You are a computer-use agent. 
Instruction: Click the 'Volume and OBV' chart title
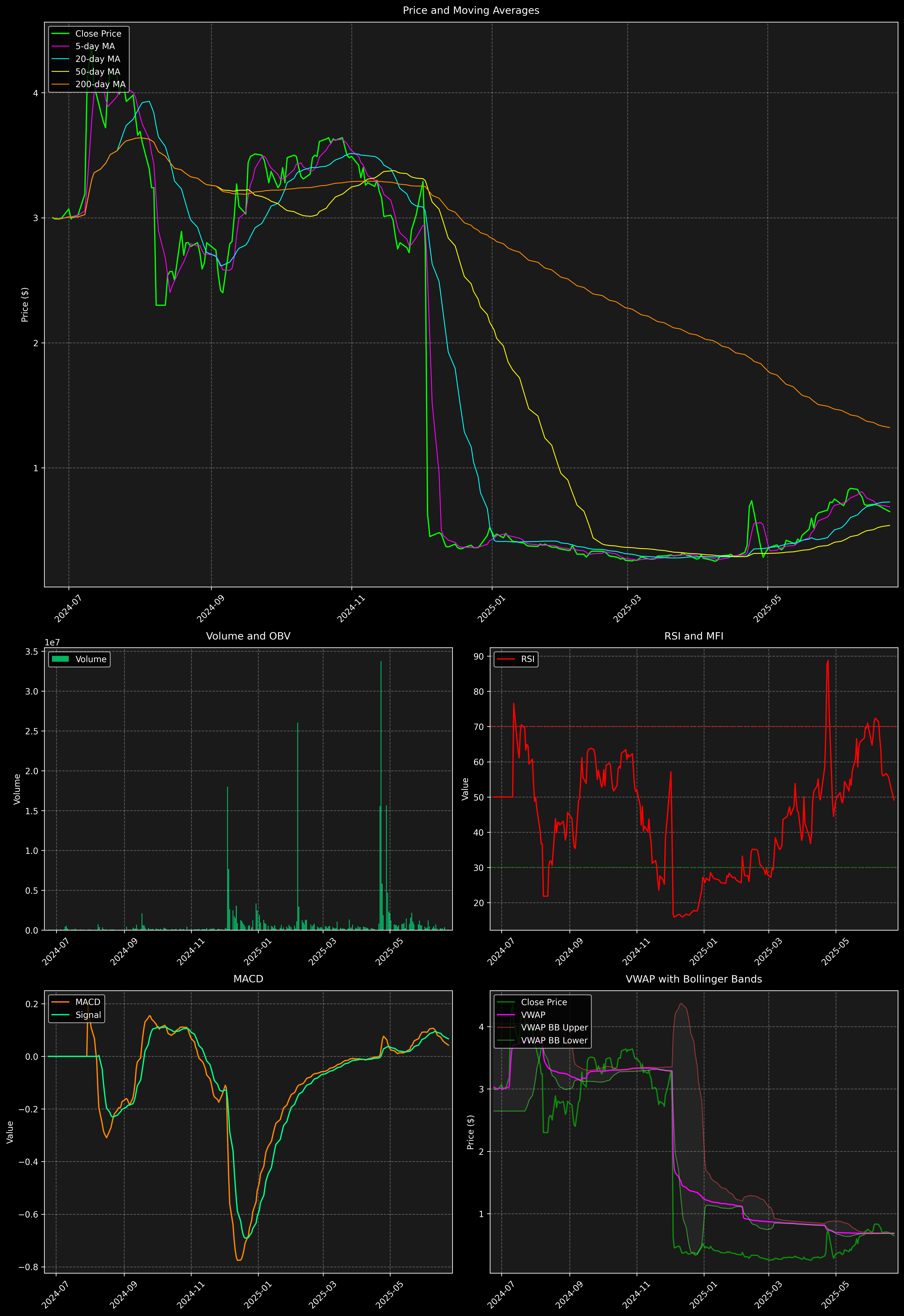[x=248, y=636]
